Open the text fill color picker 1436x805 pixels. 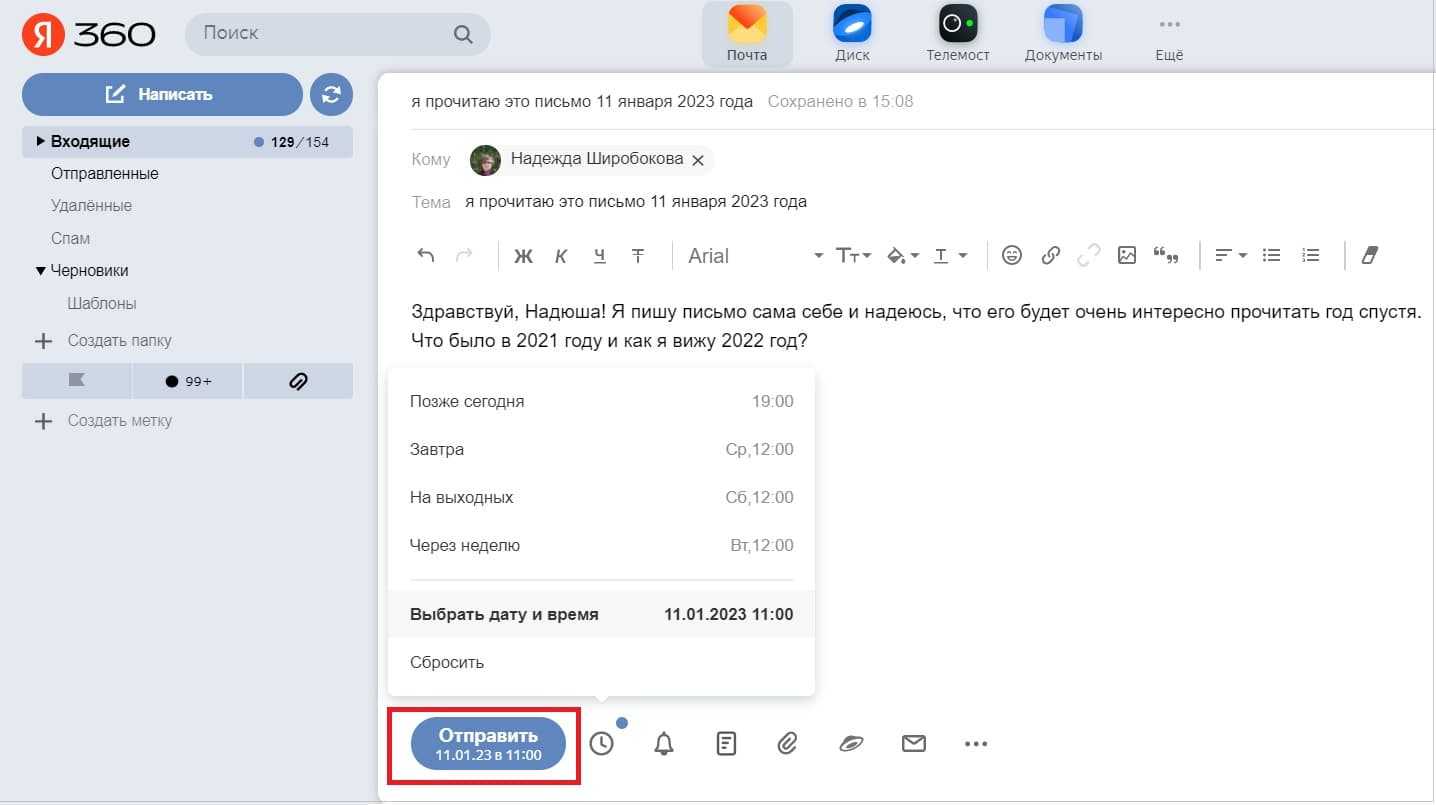point(902,256)
